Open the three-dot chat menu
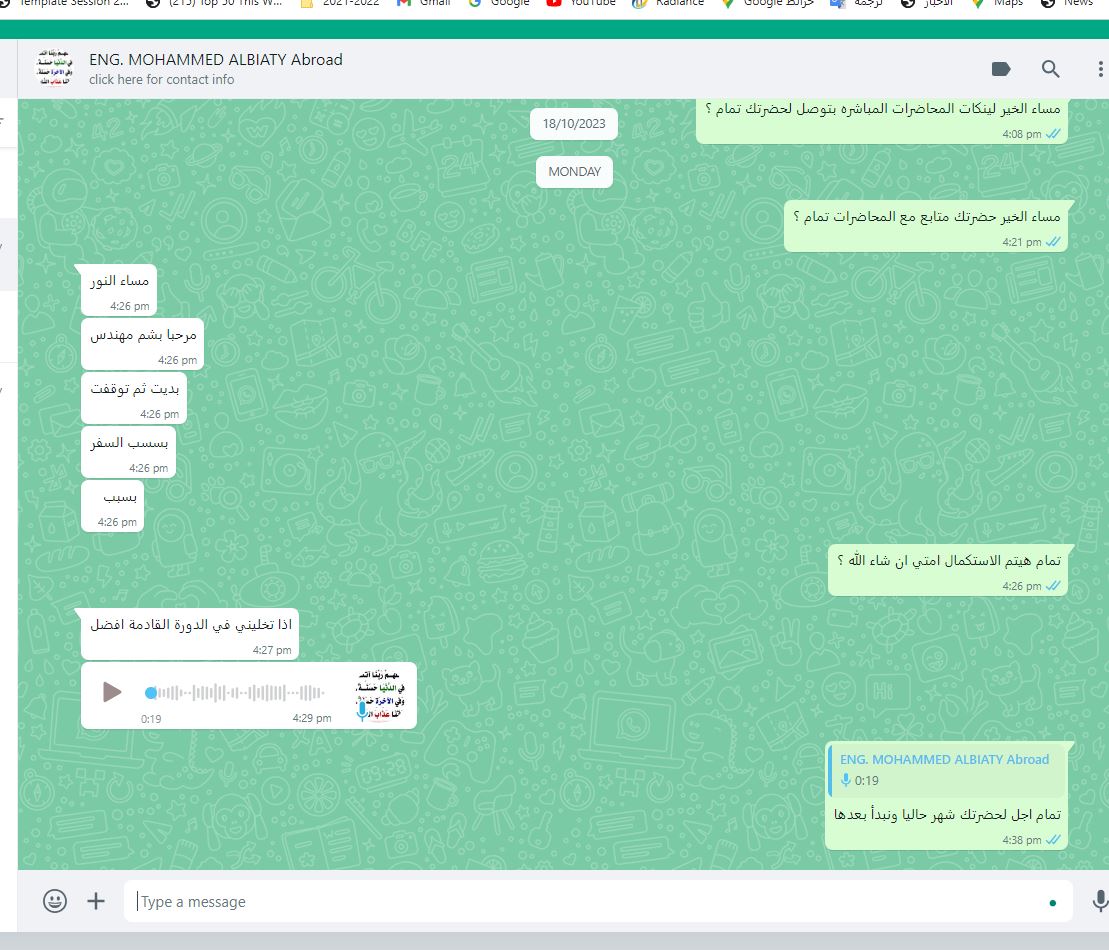This screenshot has height=950, width=1109. click(1100, 69)
